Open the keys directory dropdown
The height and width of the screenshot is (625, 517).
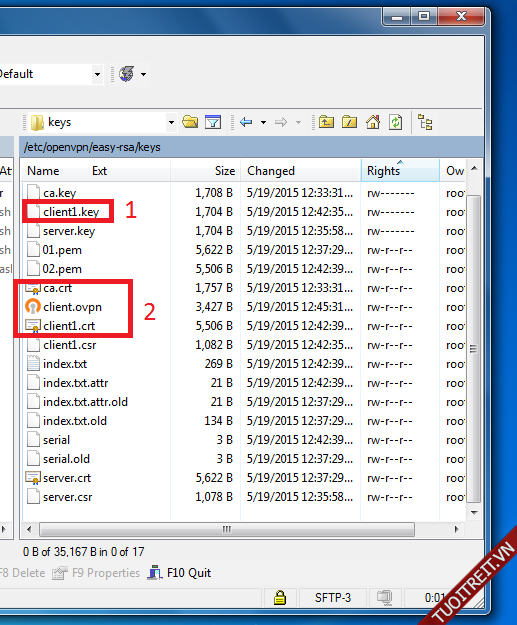click(x=171, y=122)
